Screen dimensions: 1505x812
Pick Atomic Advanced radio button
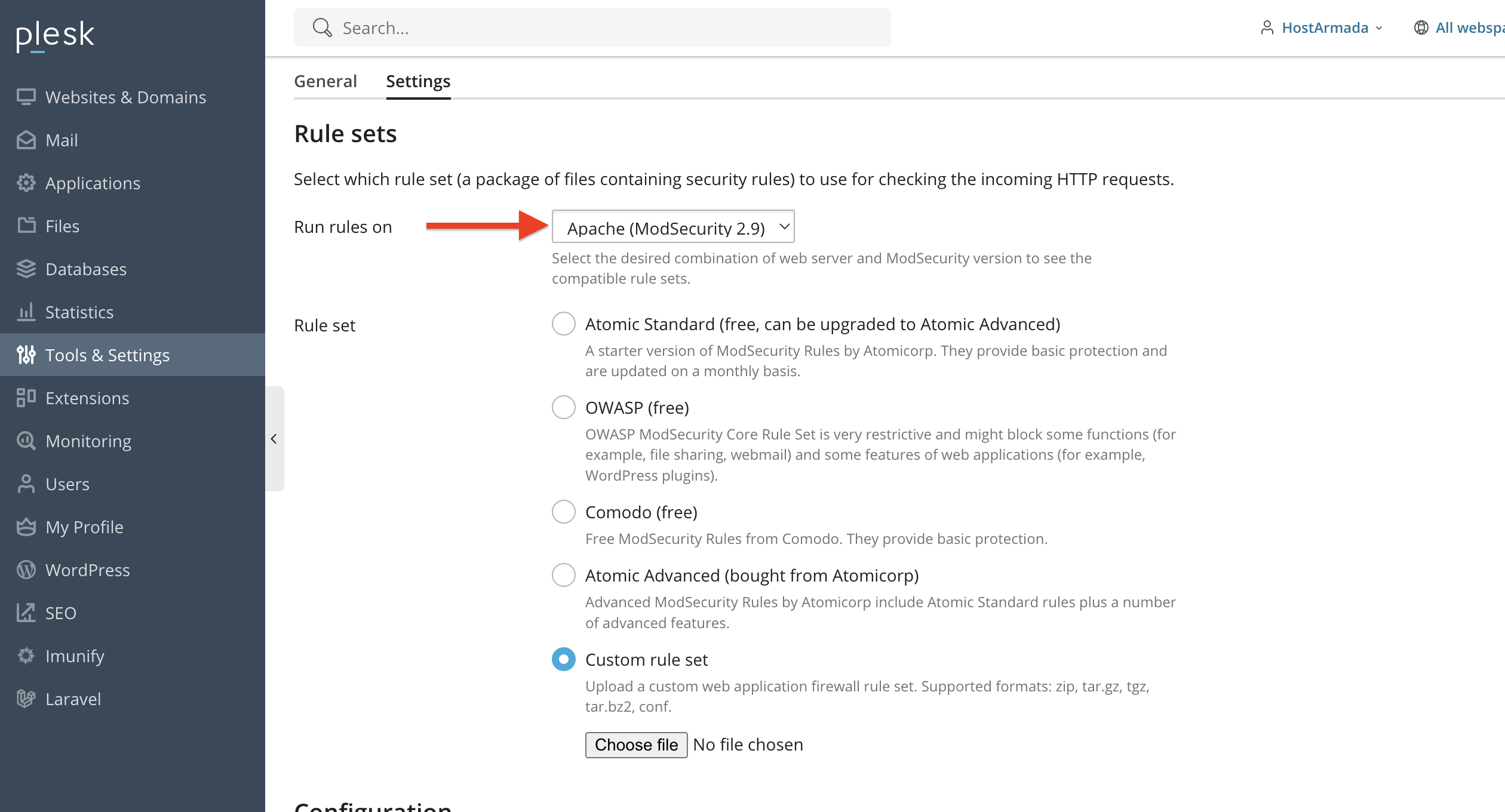(x=563, y=575)
